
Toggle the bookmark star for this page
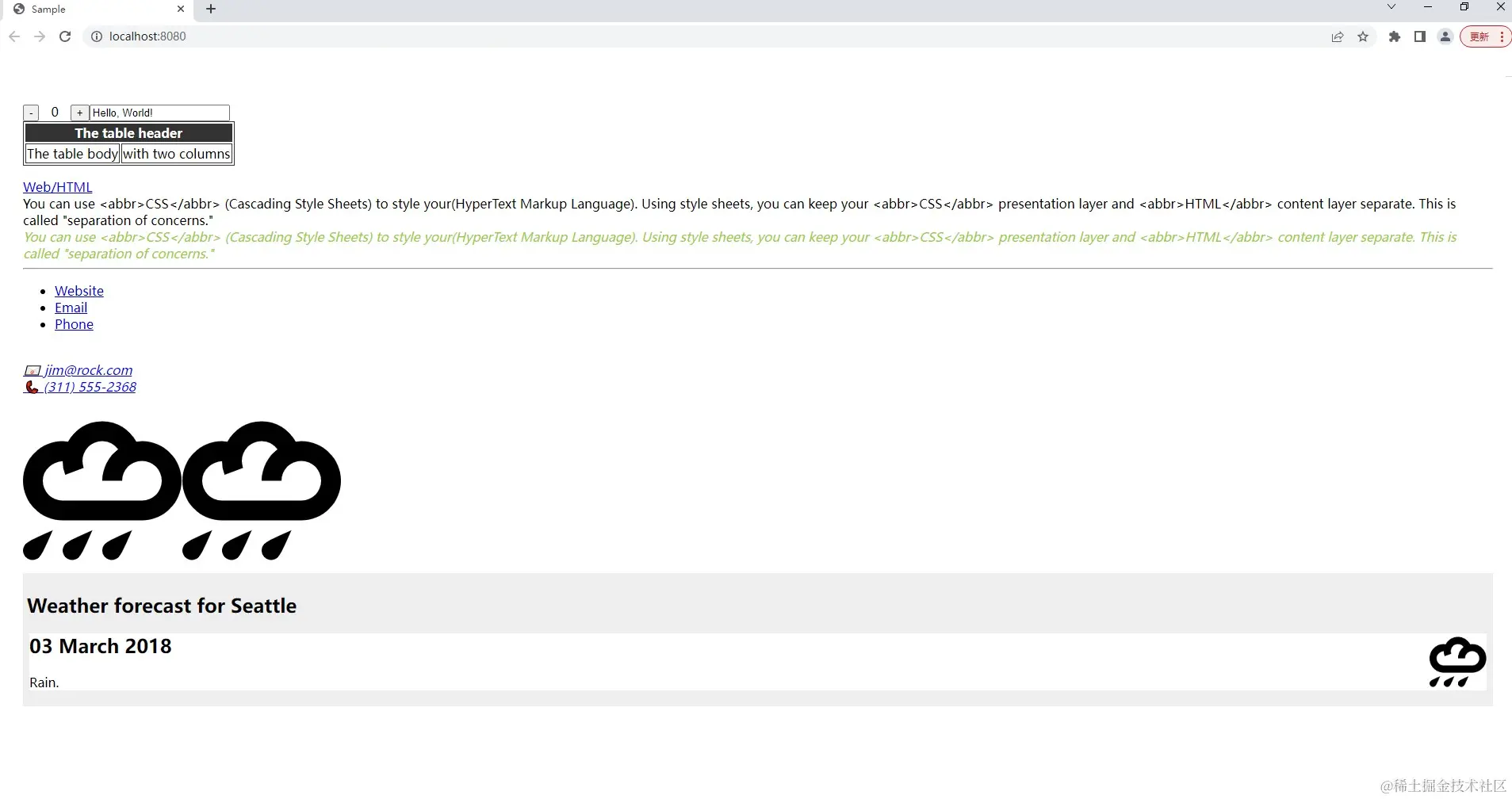click(x=1363, y=36)
